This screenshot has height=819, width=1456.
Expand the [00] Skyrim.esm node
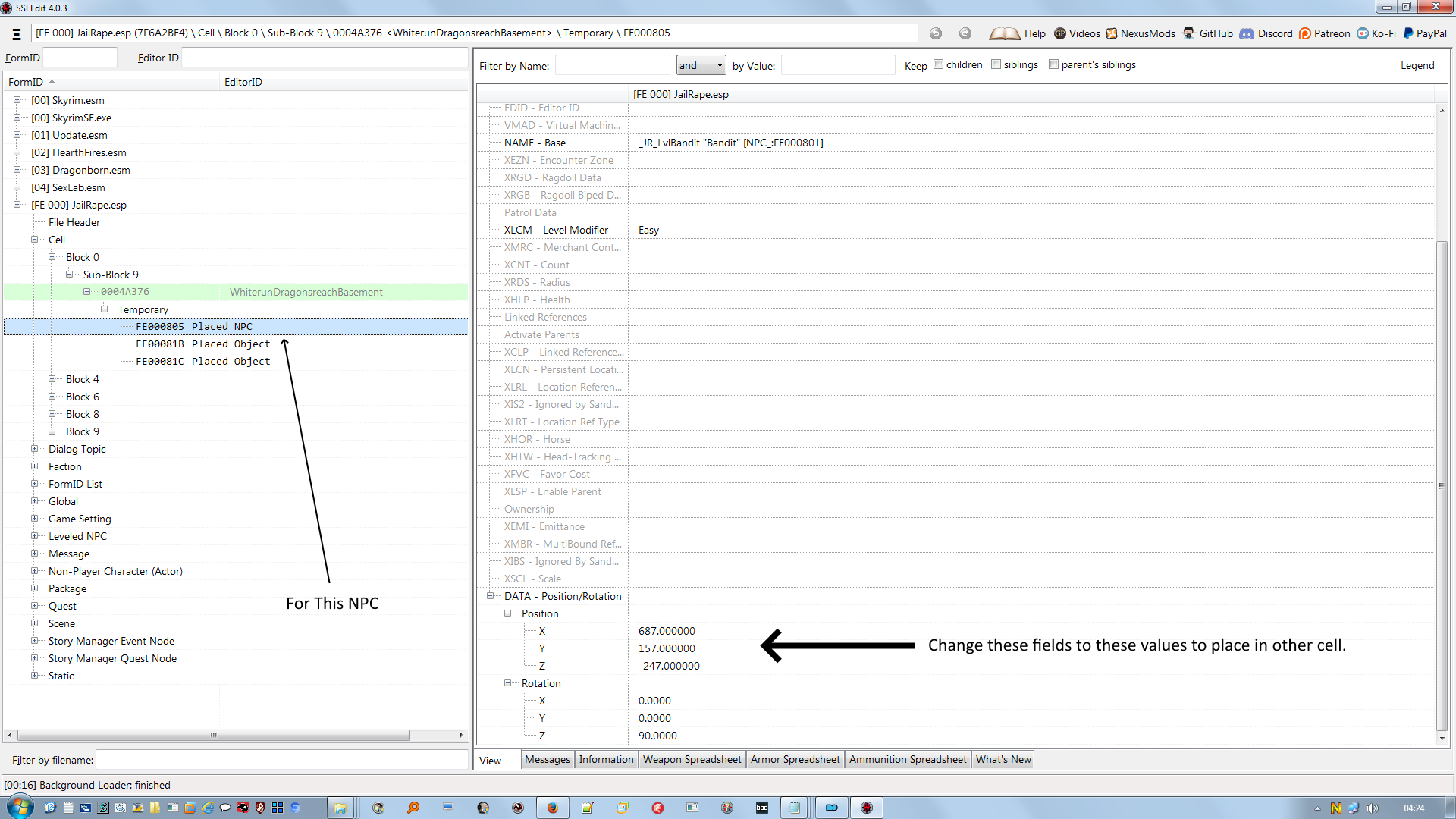click(x=17, y=100)
